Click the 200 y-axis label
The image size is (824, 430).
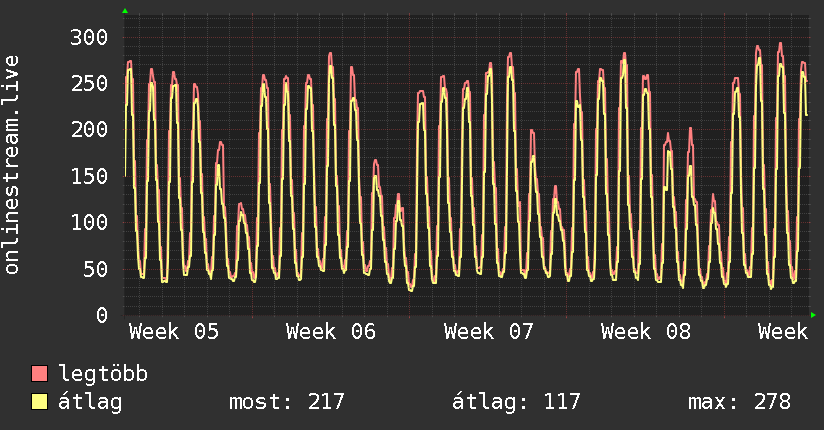coord(88,130)
